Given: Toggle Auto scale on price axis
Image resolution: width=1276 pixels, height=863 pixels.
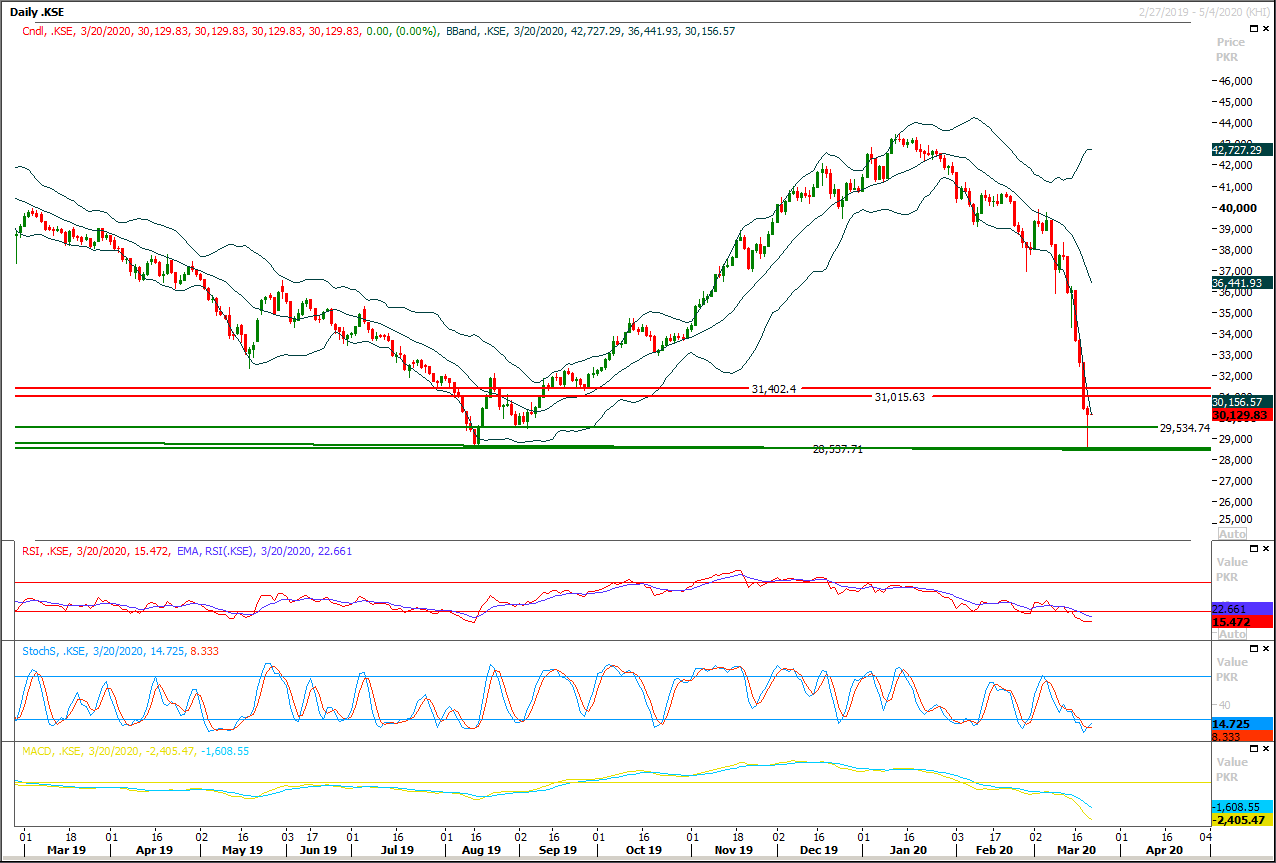Looking at the screenshot, I should (1232, 534).
